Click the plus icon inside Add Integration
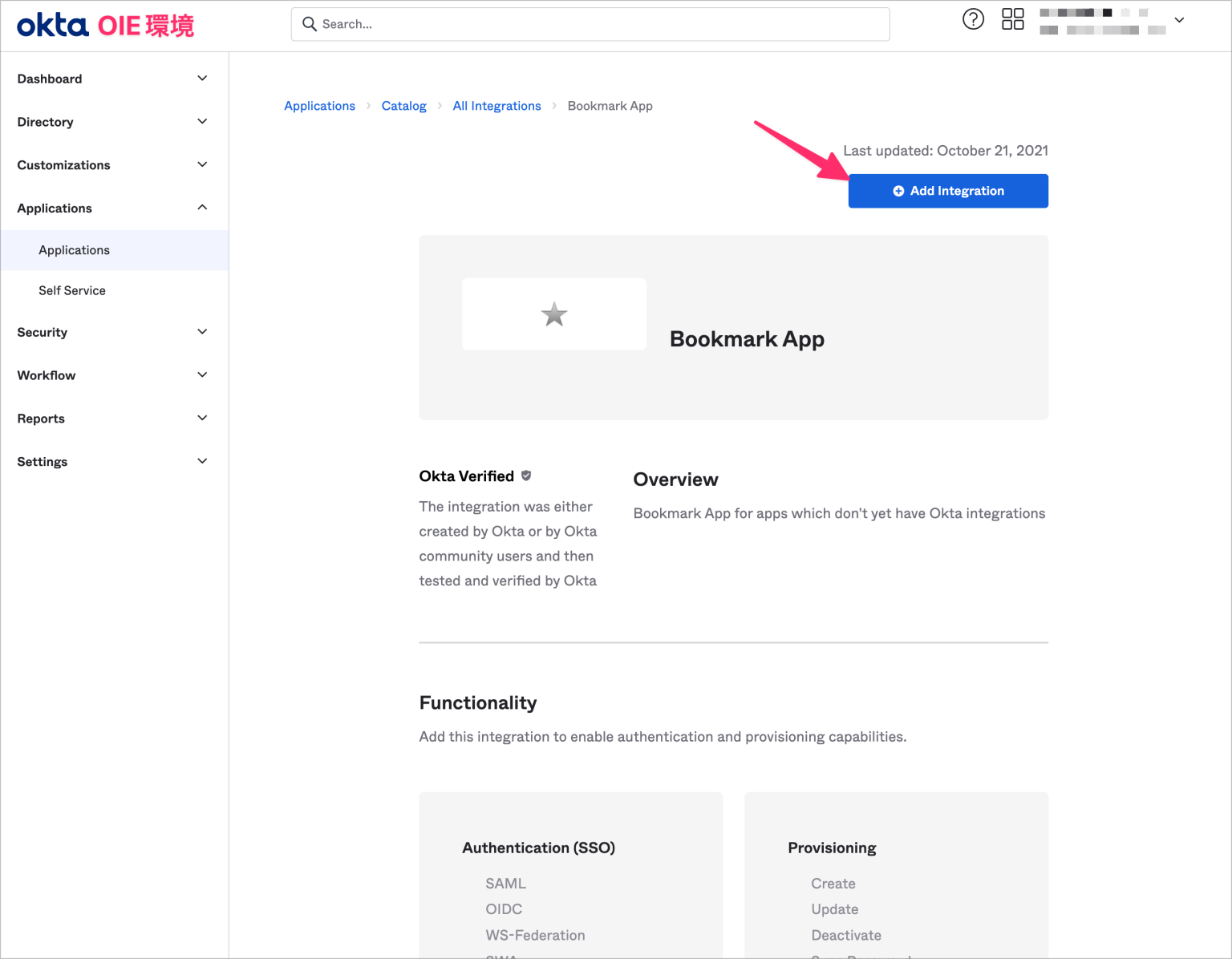Screen dimensions: 1232x959 pos(898,191)
